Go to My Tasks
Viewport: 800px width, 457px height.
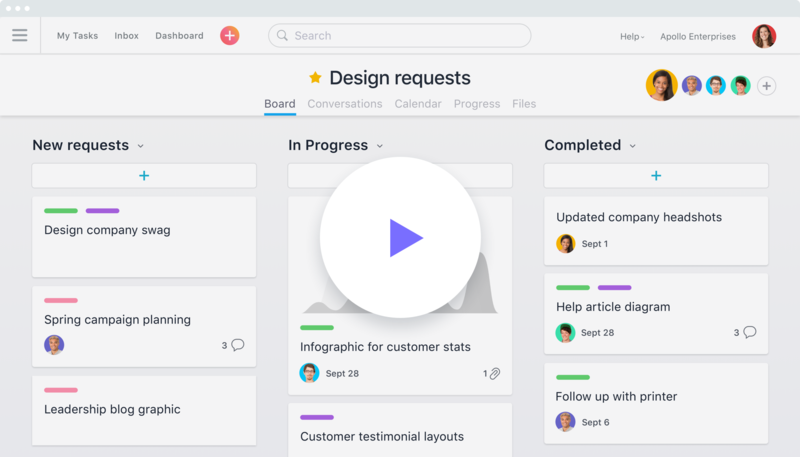(x=77, y=36)
